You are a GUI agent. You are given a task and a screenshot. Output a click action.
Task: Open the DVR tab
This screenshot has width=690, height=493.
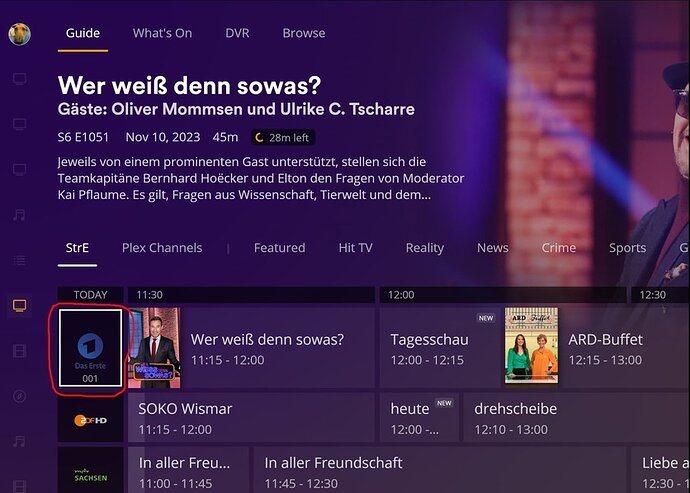click(x=237, y=33)
